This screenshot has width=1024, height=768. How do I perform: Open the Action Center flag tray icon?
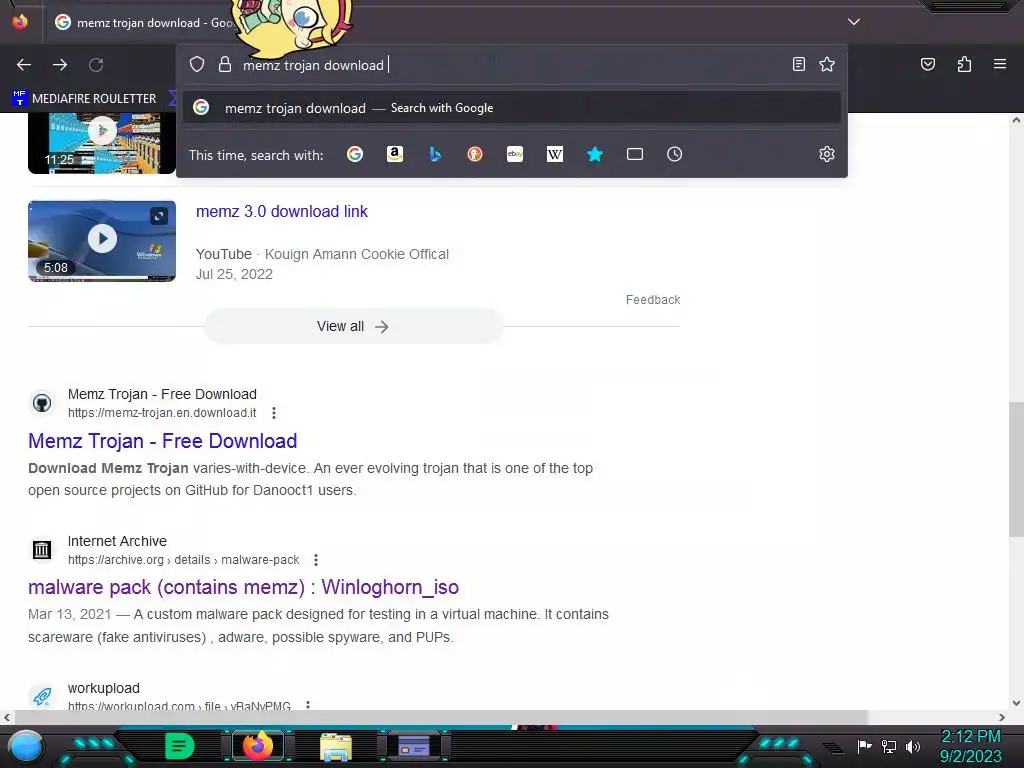(864, 746)
